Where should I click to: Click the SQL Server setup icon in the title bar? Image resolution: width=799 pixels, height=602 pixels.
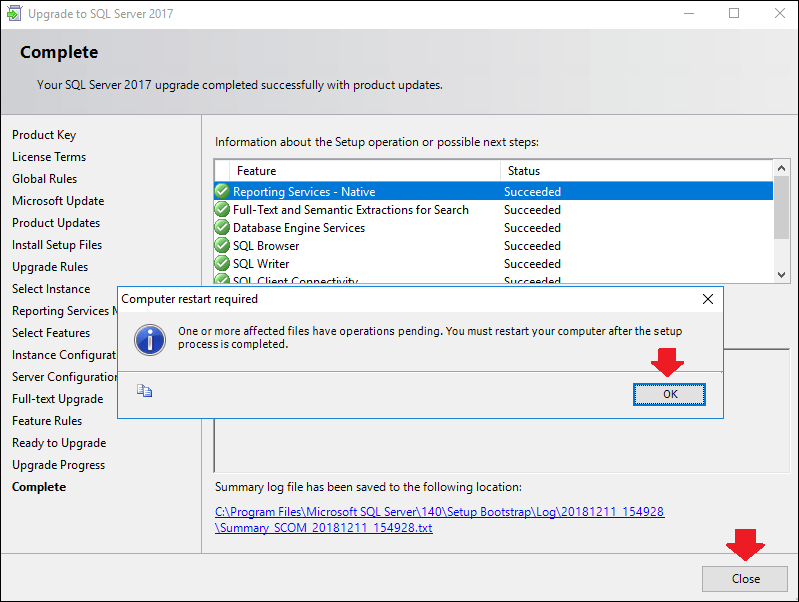[x=14, y=14]
